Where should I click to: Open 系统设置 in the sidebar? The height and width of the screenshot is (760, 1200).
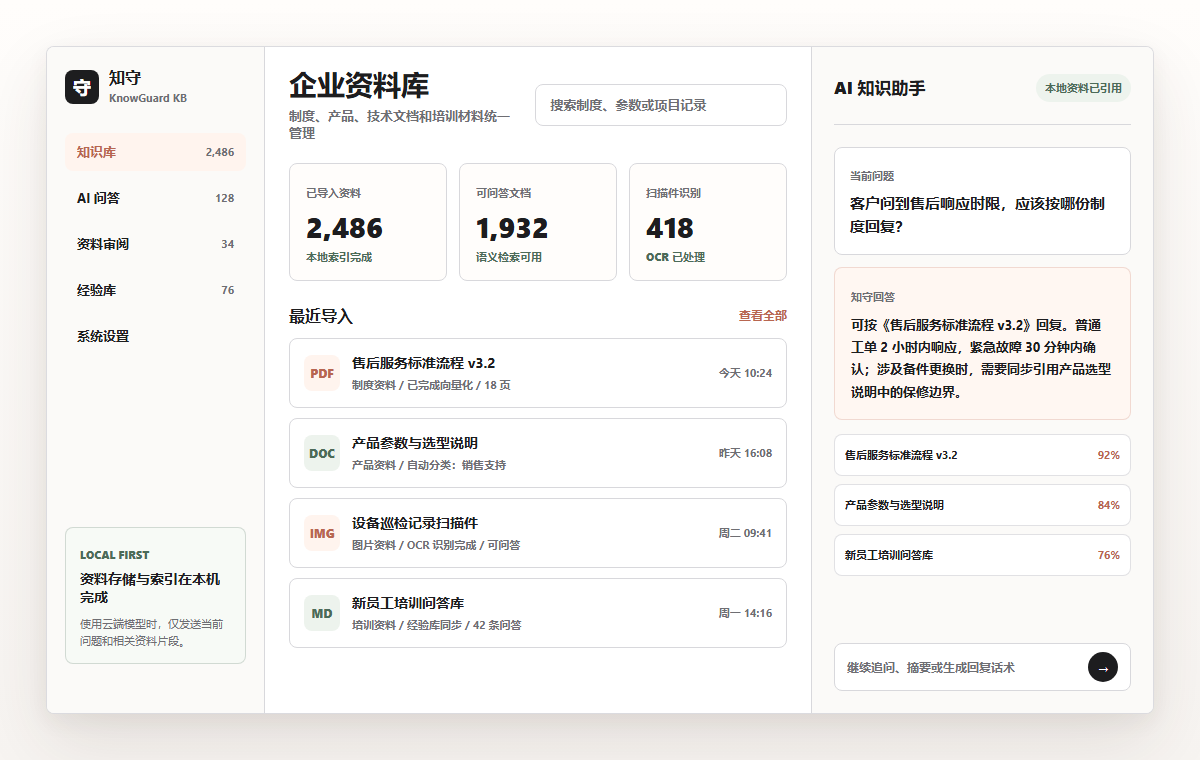coord(155,336)
